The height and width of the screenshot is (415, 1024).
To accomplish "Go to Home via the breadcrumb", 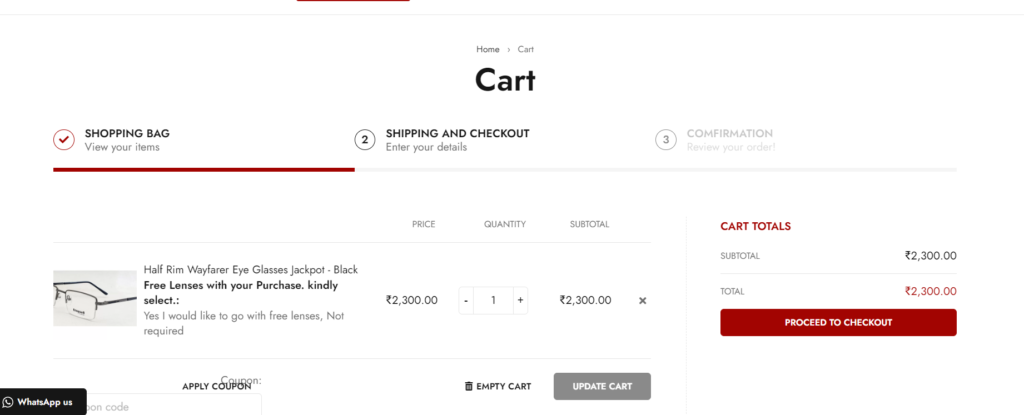I will [488, 49].
